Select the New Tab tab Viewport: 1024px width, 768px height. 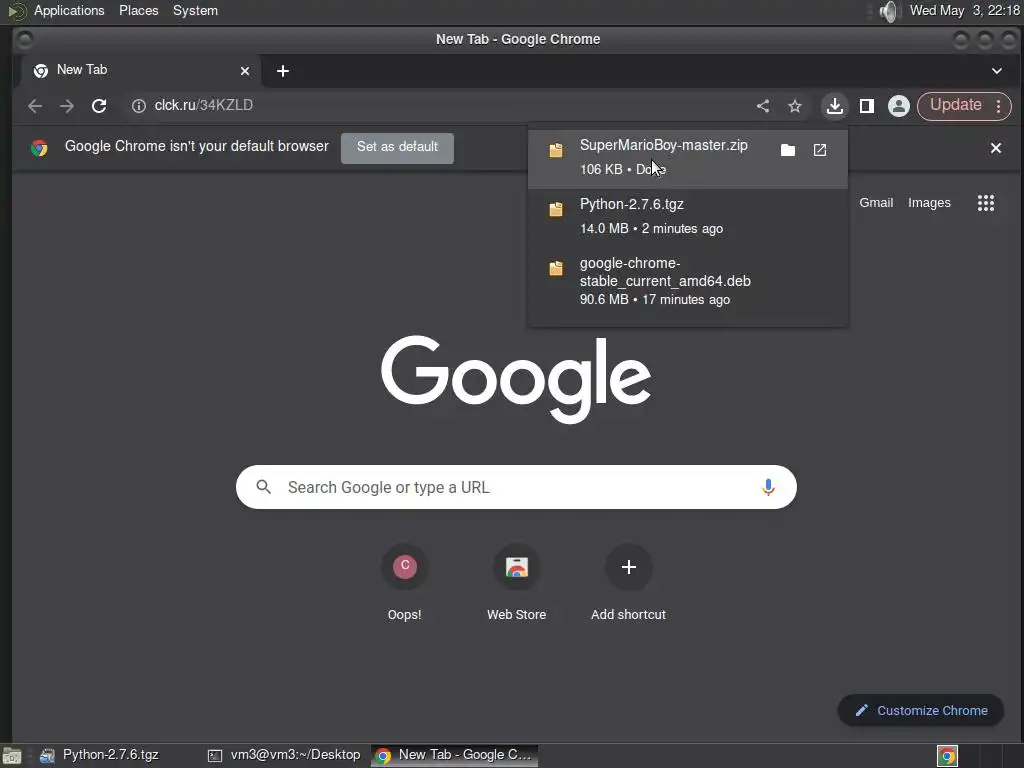(x=142, y=71)
